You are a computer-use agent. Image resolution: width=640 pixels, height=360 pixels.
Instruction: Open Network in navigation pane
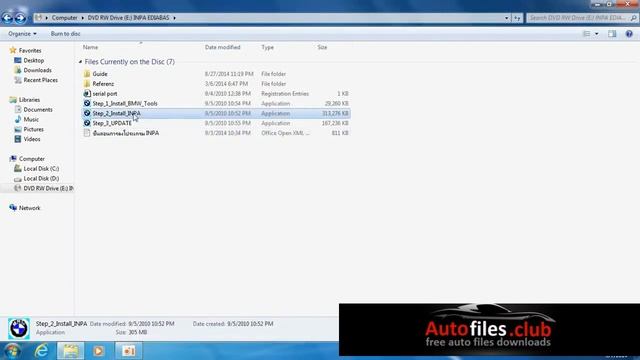(29, 208)
